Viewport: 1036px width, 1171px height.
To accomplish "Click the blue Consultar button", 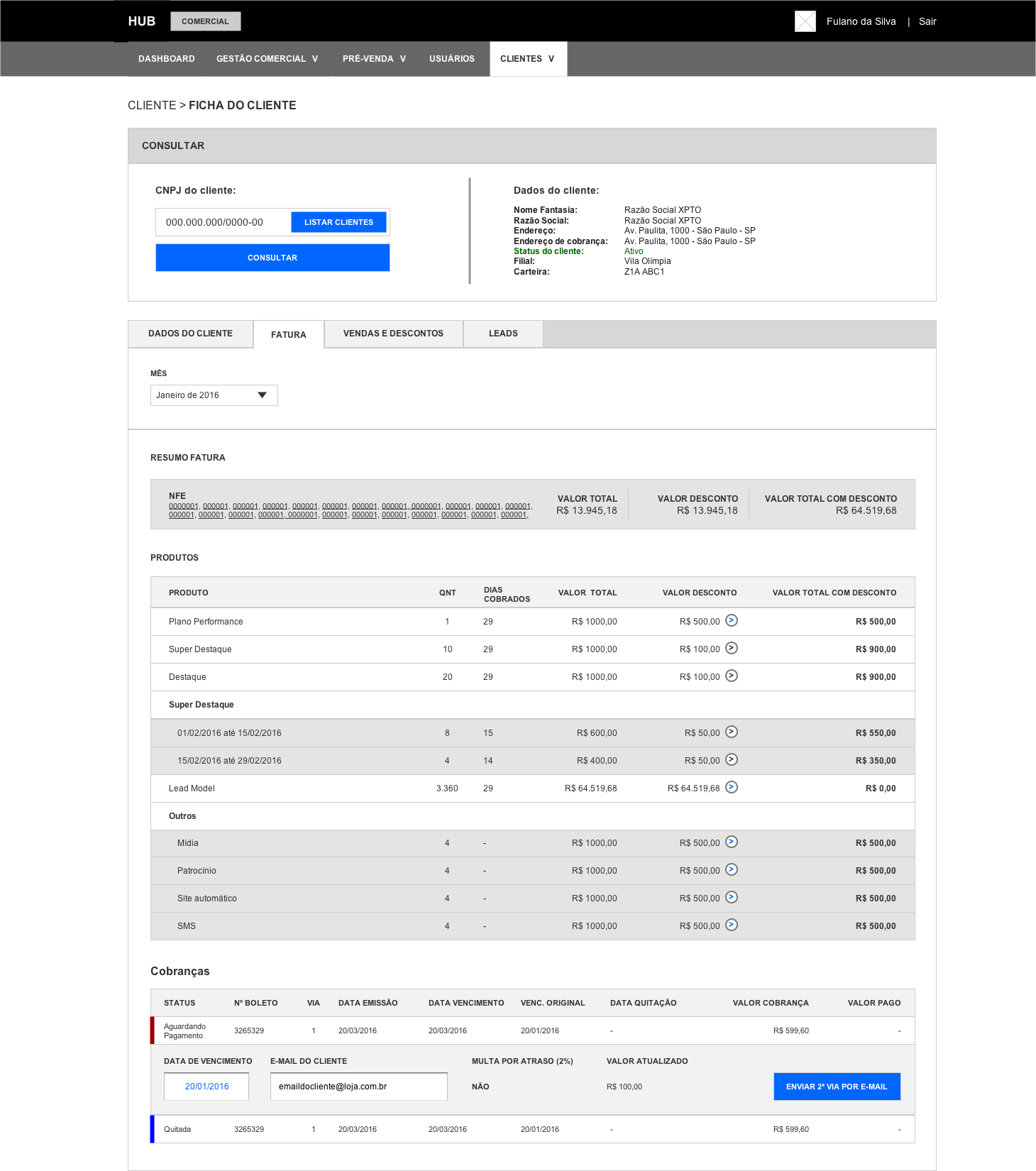I will tap(272, 258).
